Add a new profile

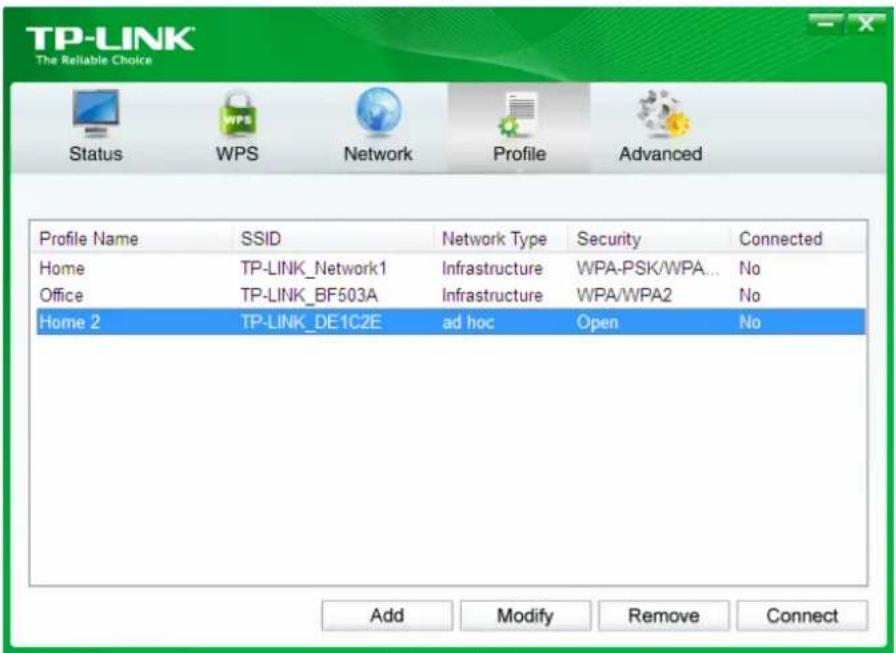click(x=387, y=615)
